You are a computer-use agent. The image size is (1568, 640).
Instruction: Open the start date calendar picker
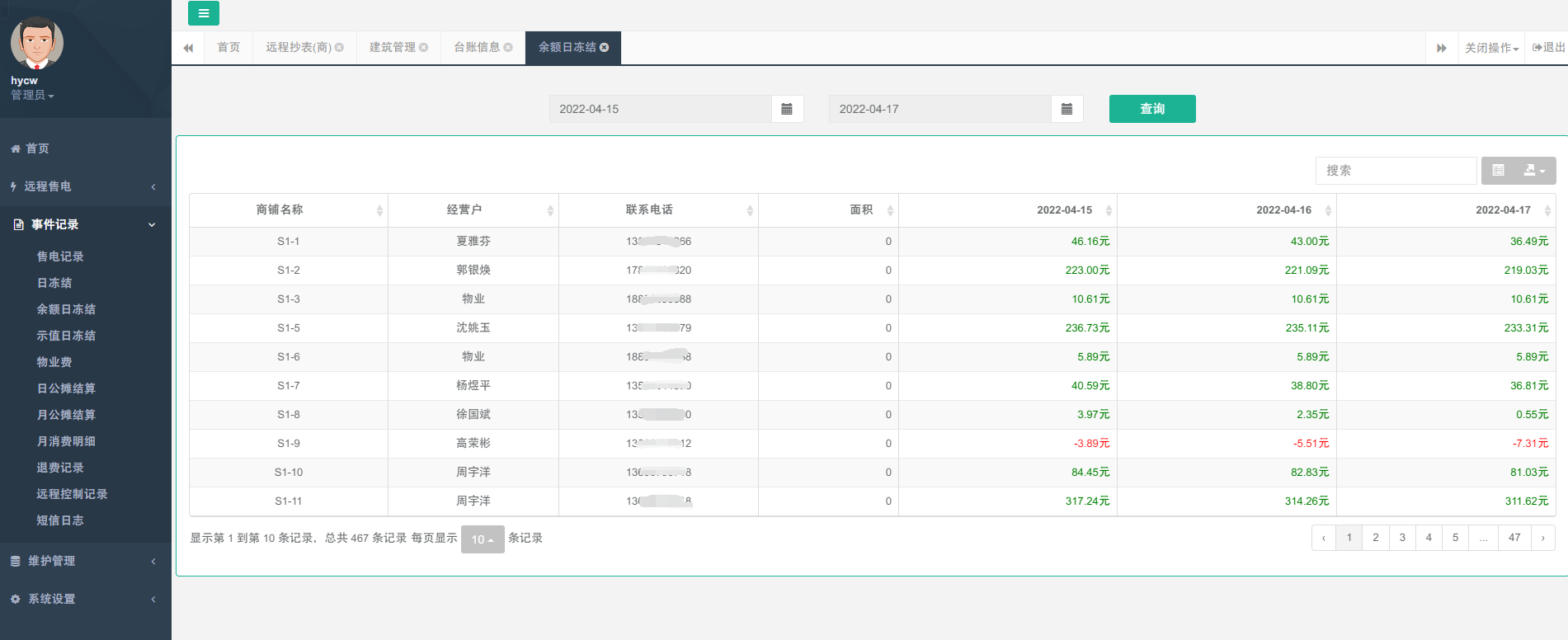786,109
